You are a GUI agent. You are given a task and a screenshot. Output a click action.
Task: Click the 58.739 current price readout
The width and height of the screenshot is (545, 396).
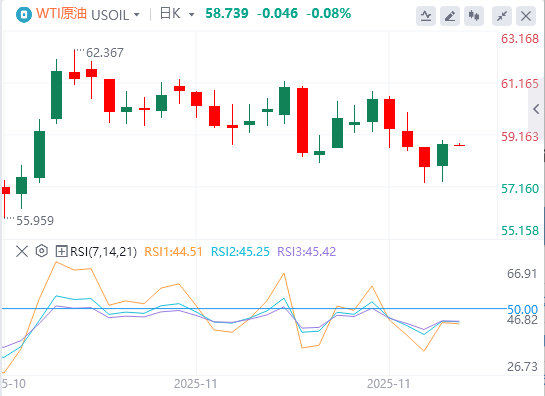pos(227,14)
